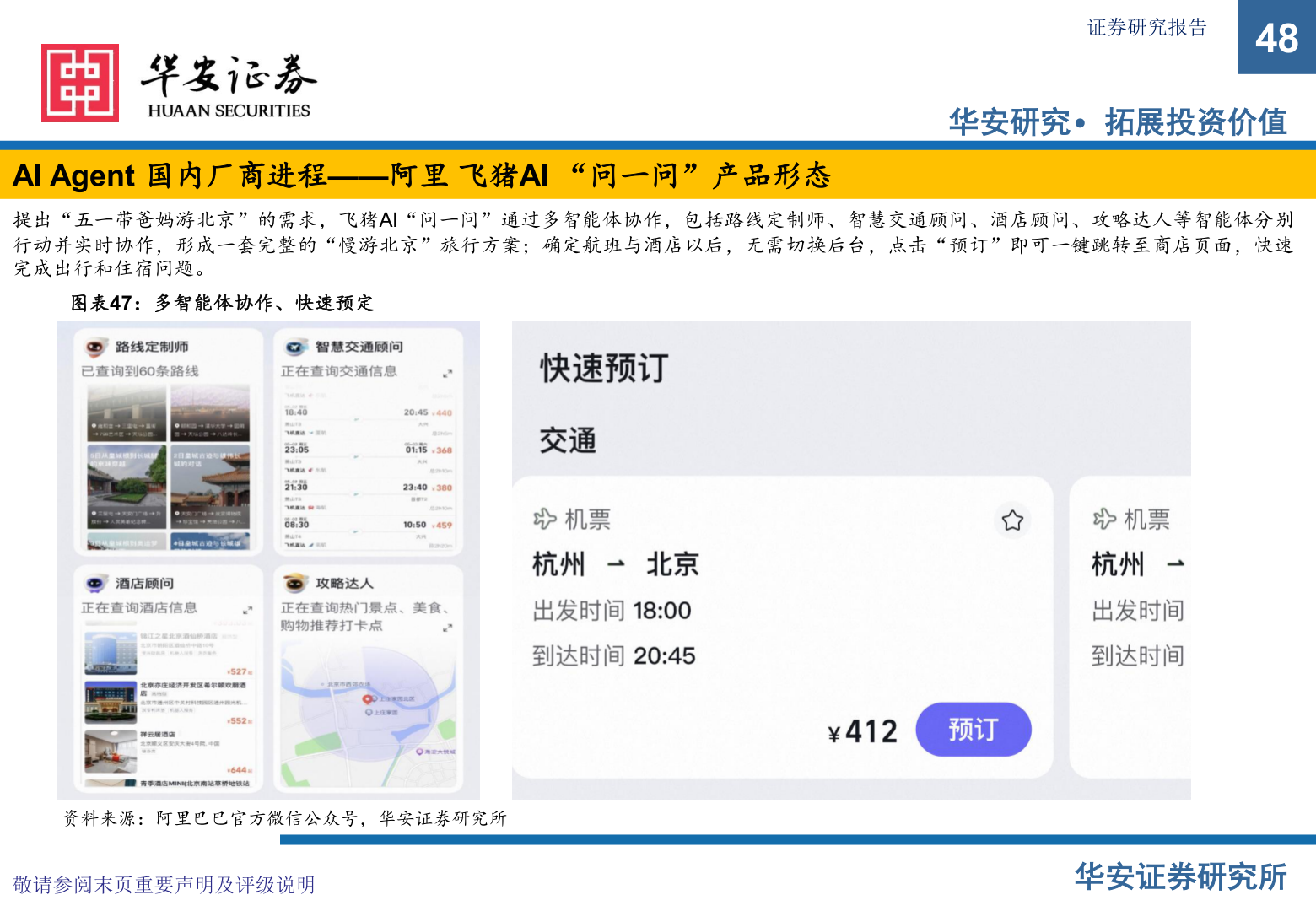Viewport: 1316px width, 911px height.
Task: Click the 到达时间 20:45 line
Action: point(613,656)
